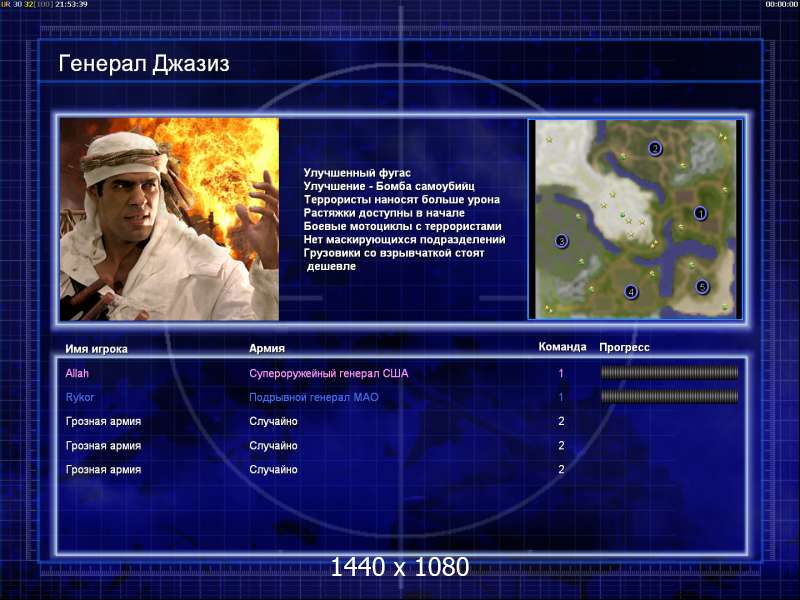
Task: Click the line "Улучшенный фугас"
Action: tap(357, 173)
